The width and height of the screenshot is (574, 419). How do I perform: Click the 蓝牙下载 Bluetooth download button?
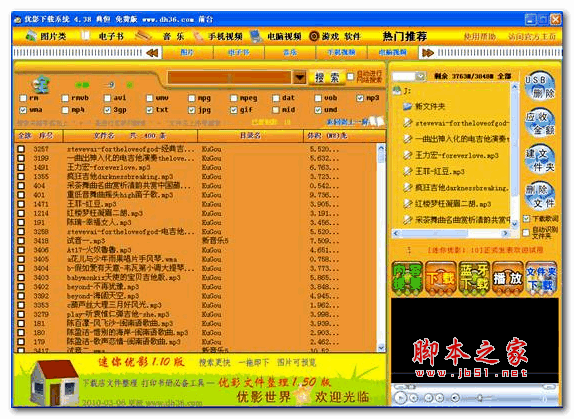[x=474, y=278]
